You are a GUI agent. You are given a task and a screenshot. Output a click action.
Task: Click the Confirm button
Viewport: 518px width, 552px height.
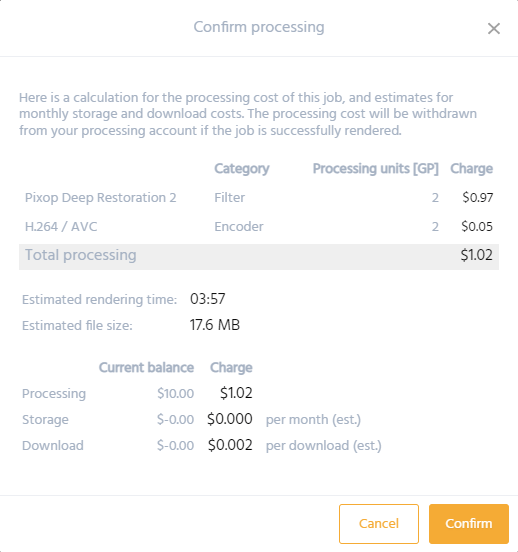pyautogui.click(x=469, y=523)
